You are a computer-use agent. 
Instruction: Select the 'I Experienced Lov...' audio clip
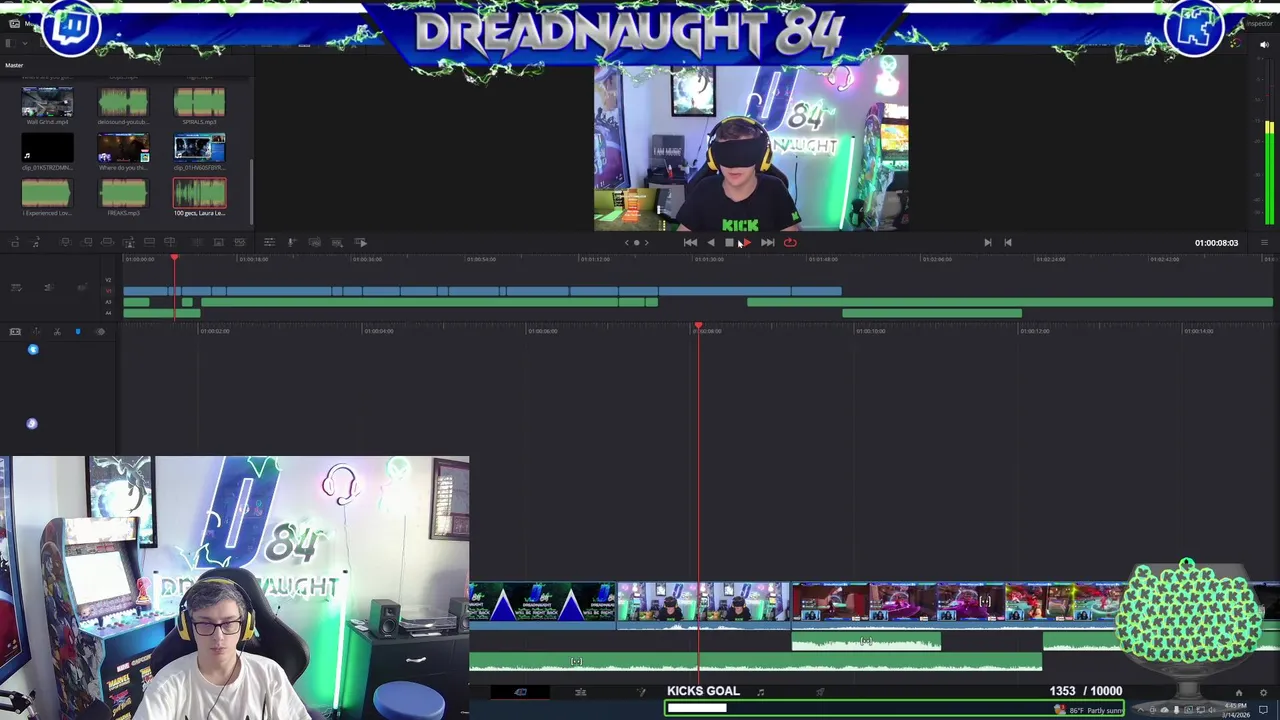pyautogui.click(x=47, y=193)
